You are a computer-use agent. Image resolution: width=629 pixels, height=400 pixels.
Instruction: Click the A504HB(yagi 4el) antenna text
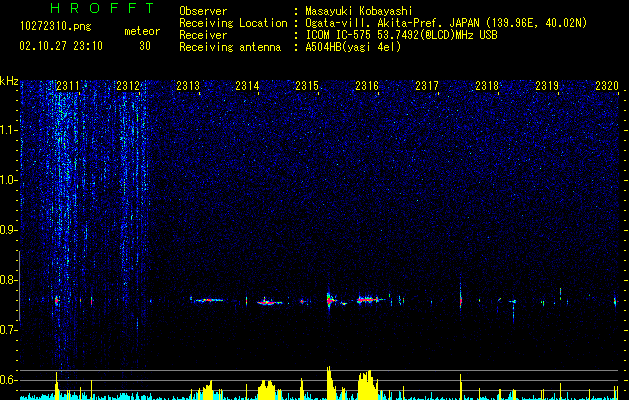click(x=353, y=47)
